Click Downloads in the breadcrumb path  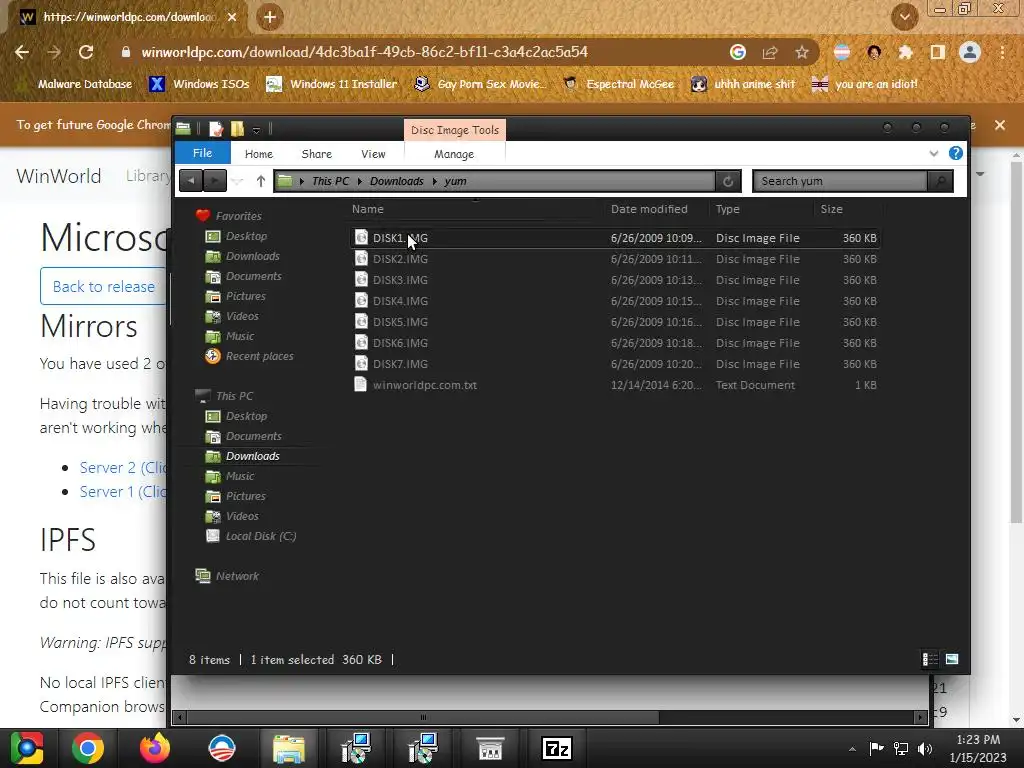click(396, 181)
